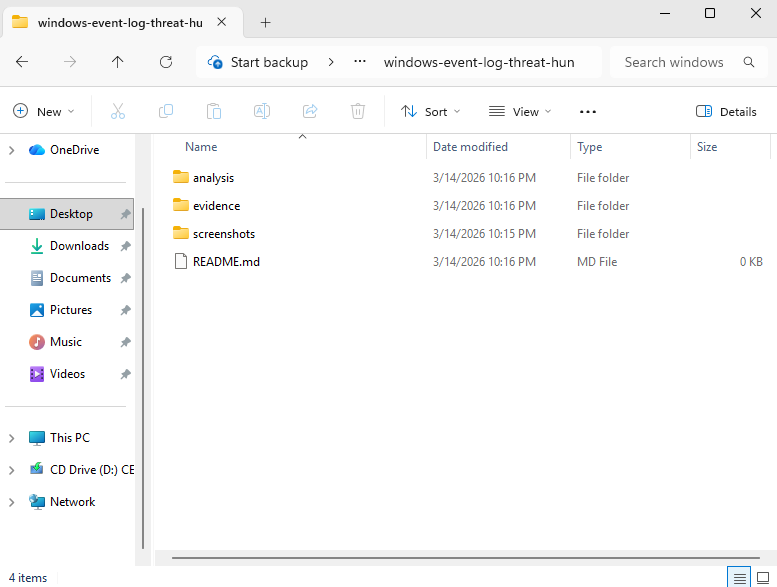Viewport: 777px width, 587px height.
Task: Open the breadcrumb ellipsis for hidden path
Action: pyautogui.click(x=360, y=62)
